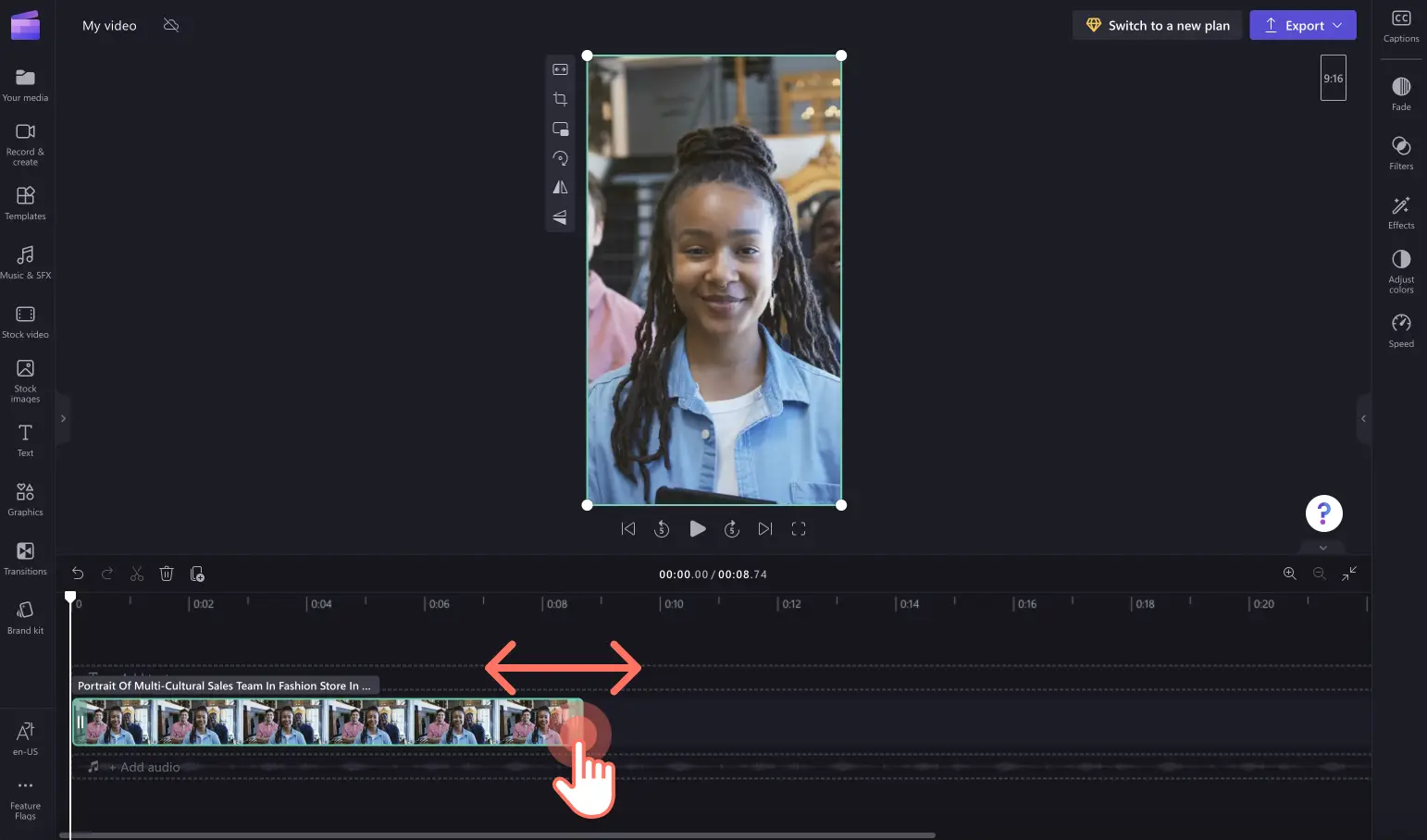The image size is (1427, 840).
Task: Open the help question mark button
Action: (1323, 513)
